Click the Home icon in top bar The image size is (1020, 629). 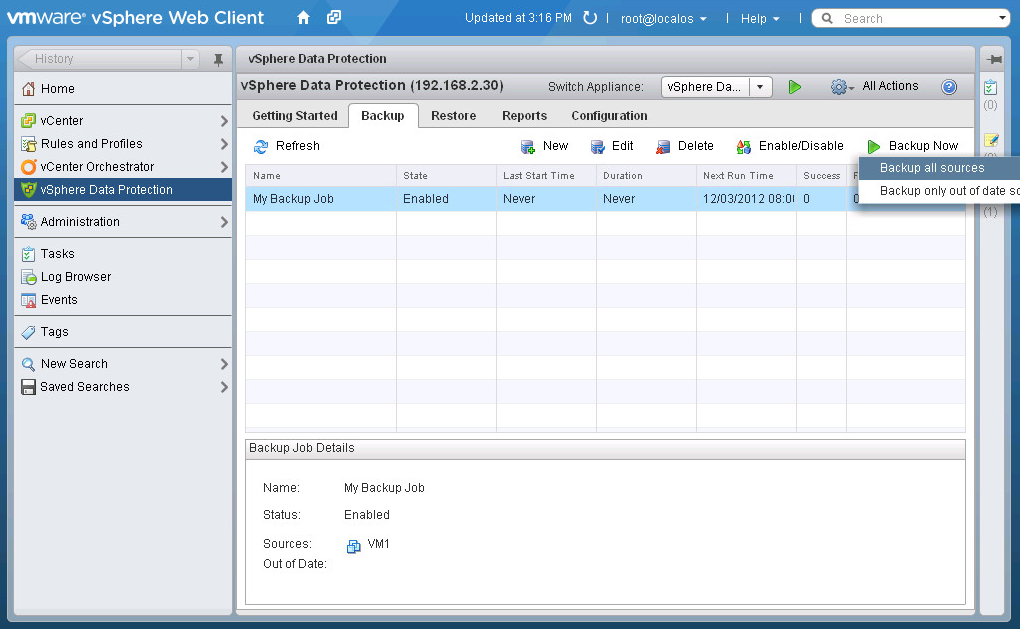(303, 18)
